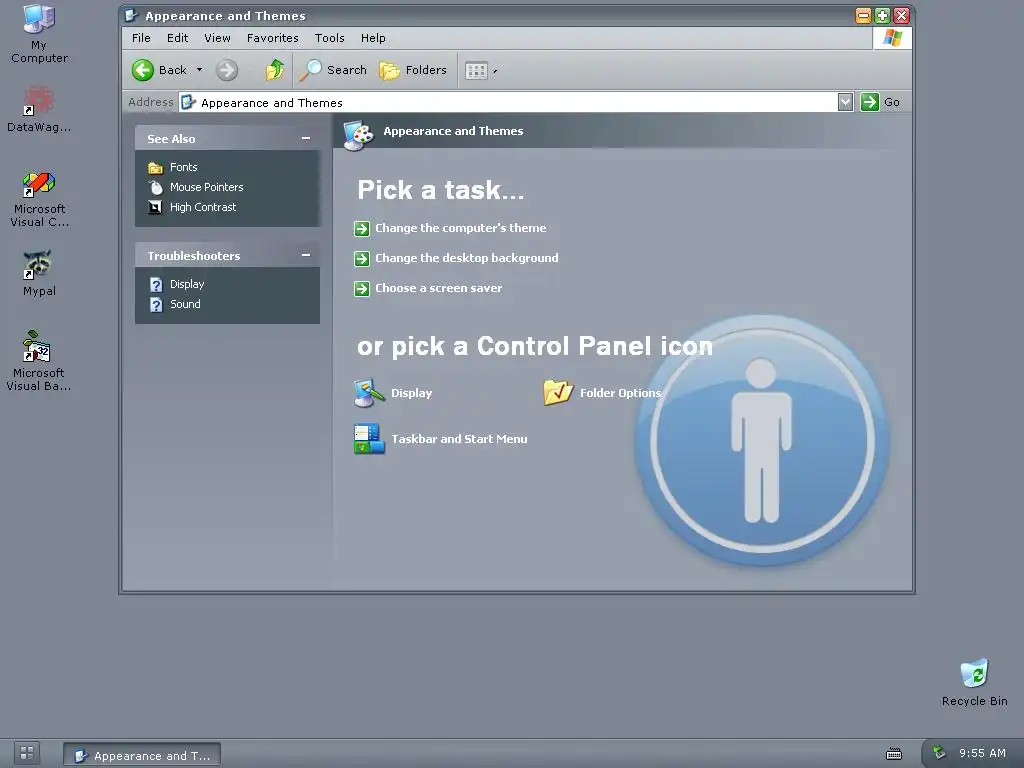Select the Microsoft Visual Basic desktop shortcut
This screenshot has width=1024, height=768.
[x=39, y=360]
